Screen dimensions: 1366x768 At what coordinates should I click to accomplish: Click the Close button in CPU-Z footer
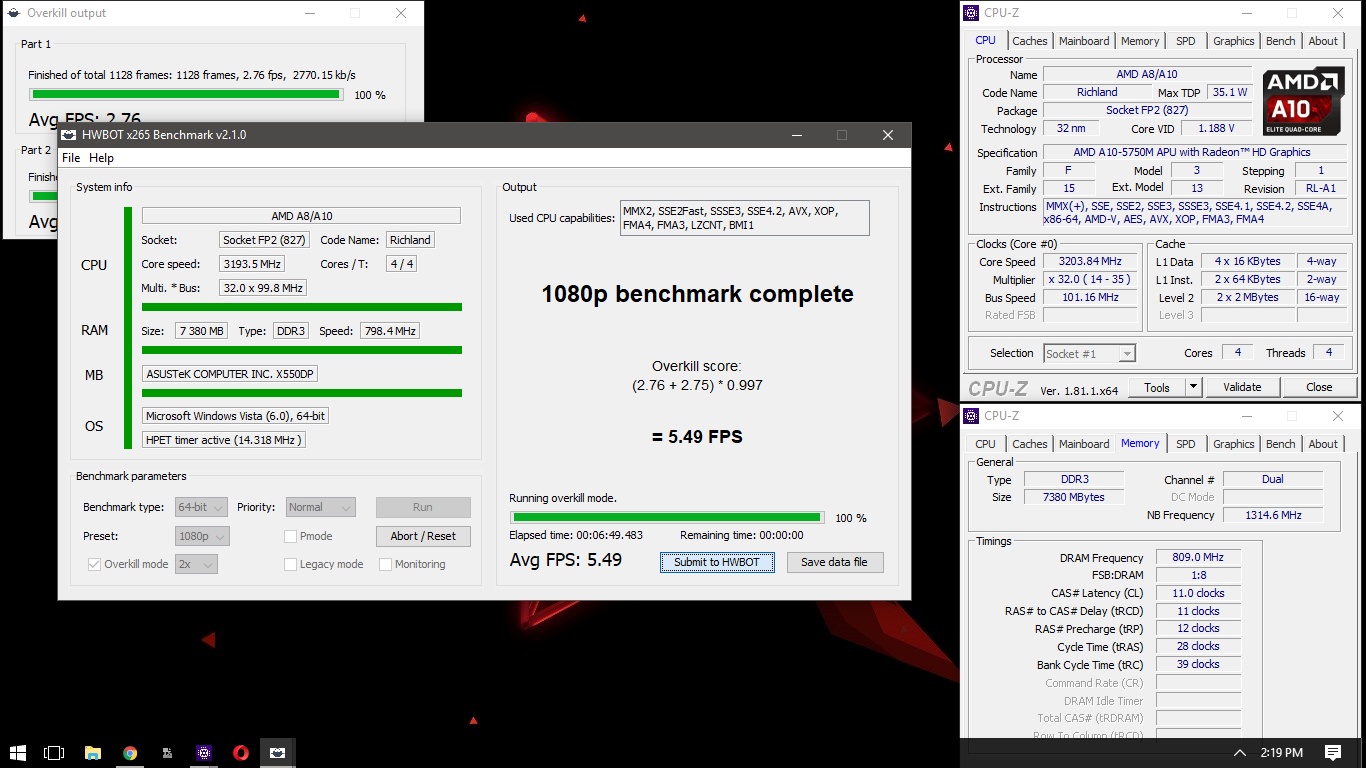(x=1319, y=387)
